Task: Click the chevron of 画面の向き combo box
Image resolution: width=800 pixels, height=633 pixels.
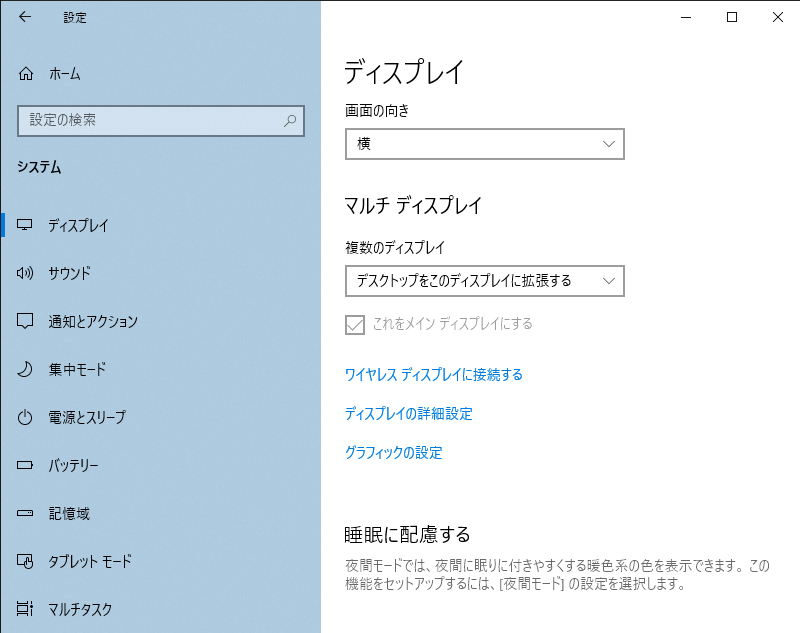Action: [608, 144]
